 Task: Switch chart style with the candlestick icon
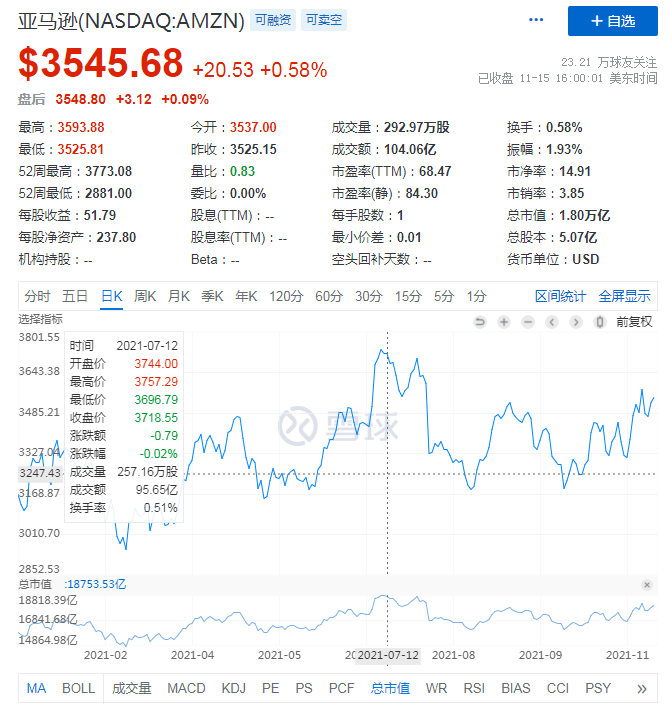pos(599,322)
